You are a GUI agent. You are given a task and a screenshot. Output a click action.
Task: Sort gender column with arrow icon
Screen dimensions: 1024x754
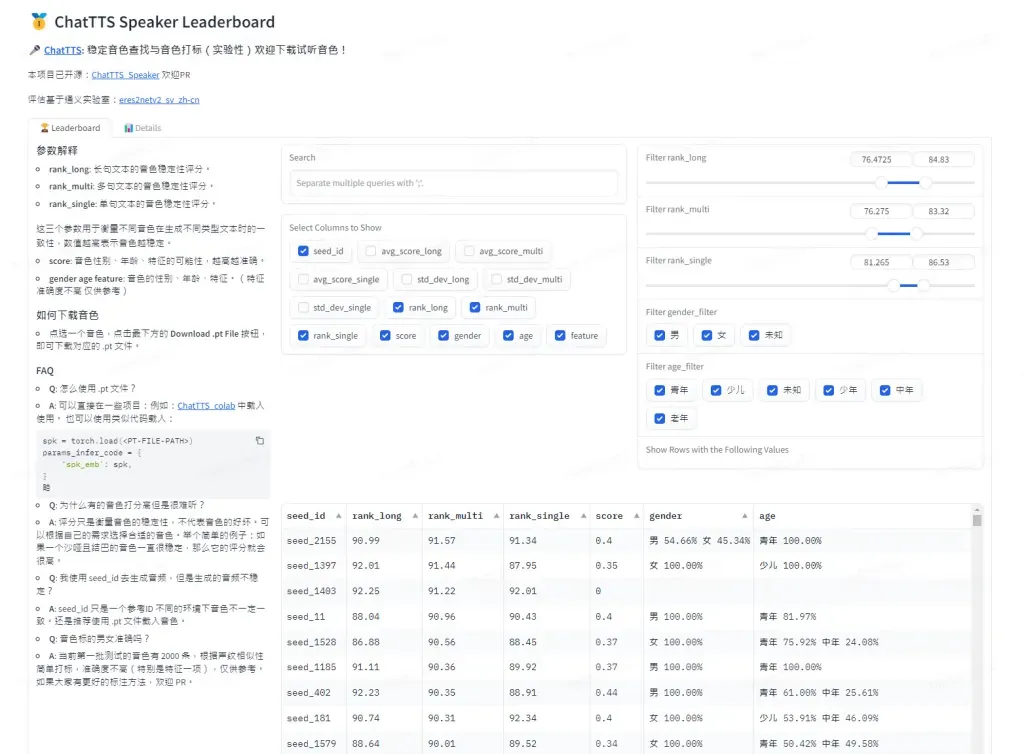(744, 516)
